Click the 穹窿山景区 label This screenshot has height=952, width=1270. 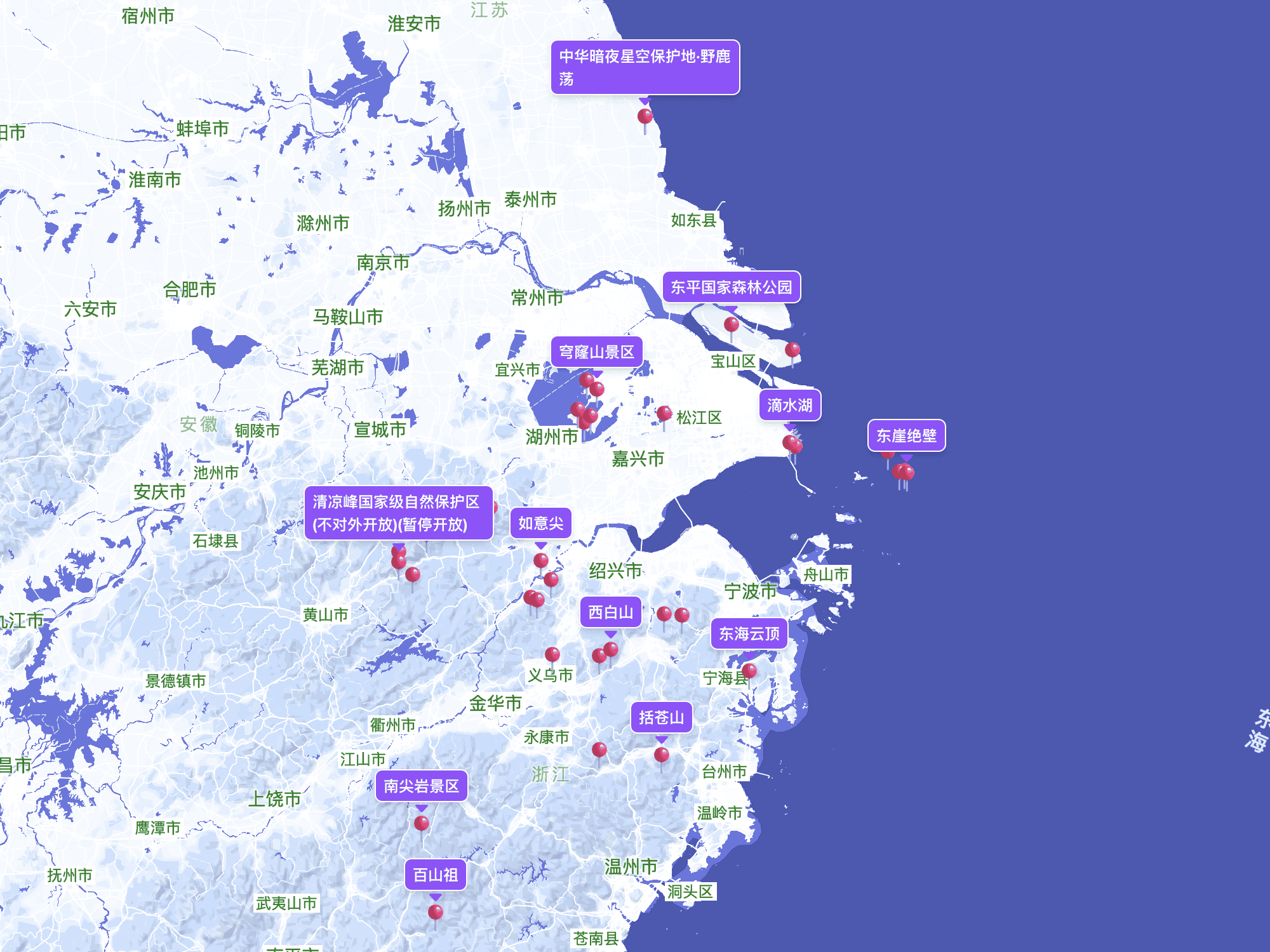tap(597, 352)
